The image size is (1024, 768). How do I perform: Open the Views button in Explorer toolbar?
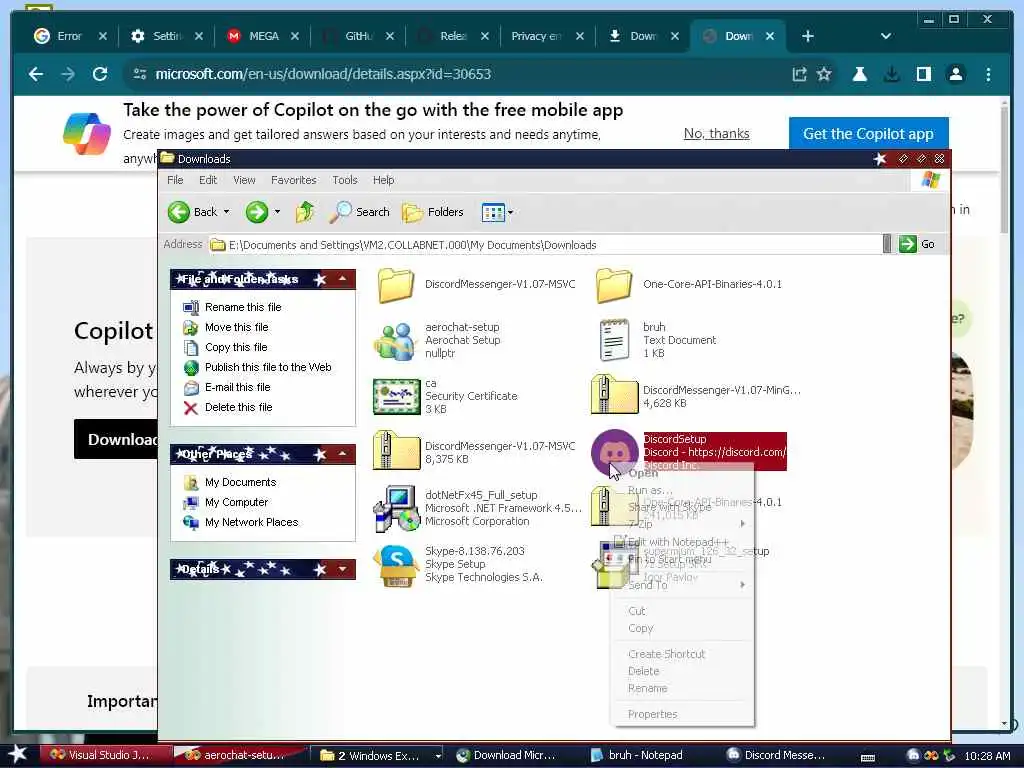coord(493,212)
